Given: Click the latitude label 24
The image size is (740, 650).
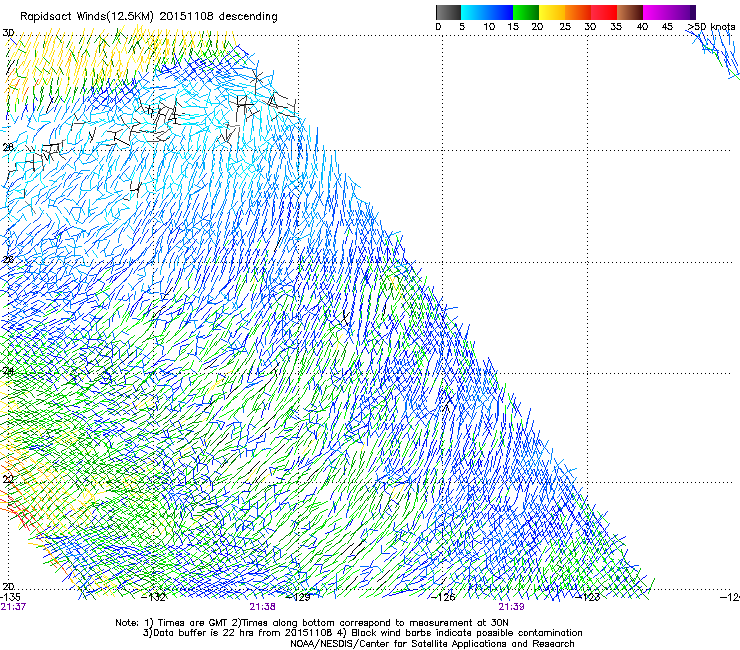Looking at the screenshot, I should click(8, 371).
